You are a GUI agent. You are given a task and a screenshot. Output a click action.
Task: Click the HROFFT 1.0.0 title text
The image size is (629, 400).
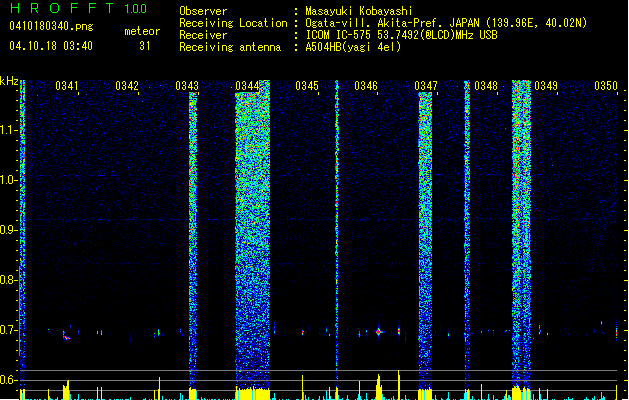click(78, 8)
